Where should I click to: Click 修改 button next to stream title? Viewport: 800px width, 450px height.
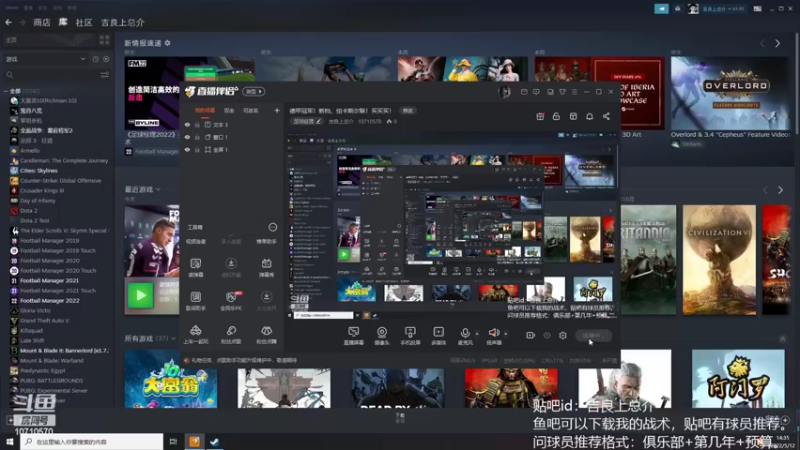[408, 111]
